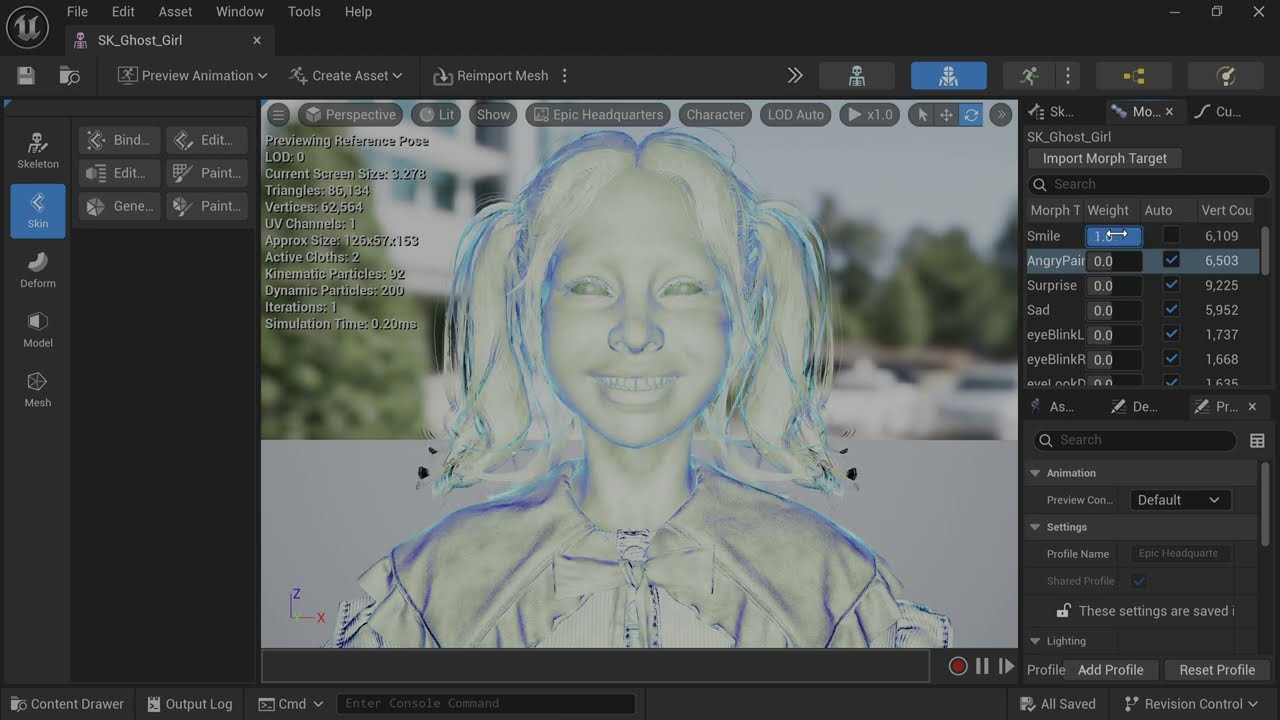Open the Skeleton editing mode in sidebar

point(38,151)
